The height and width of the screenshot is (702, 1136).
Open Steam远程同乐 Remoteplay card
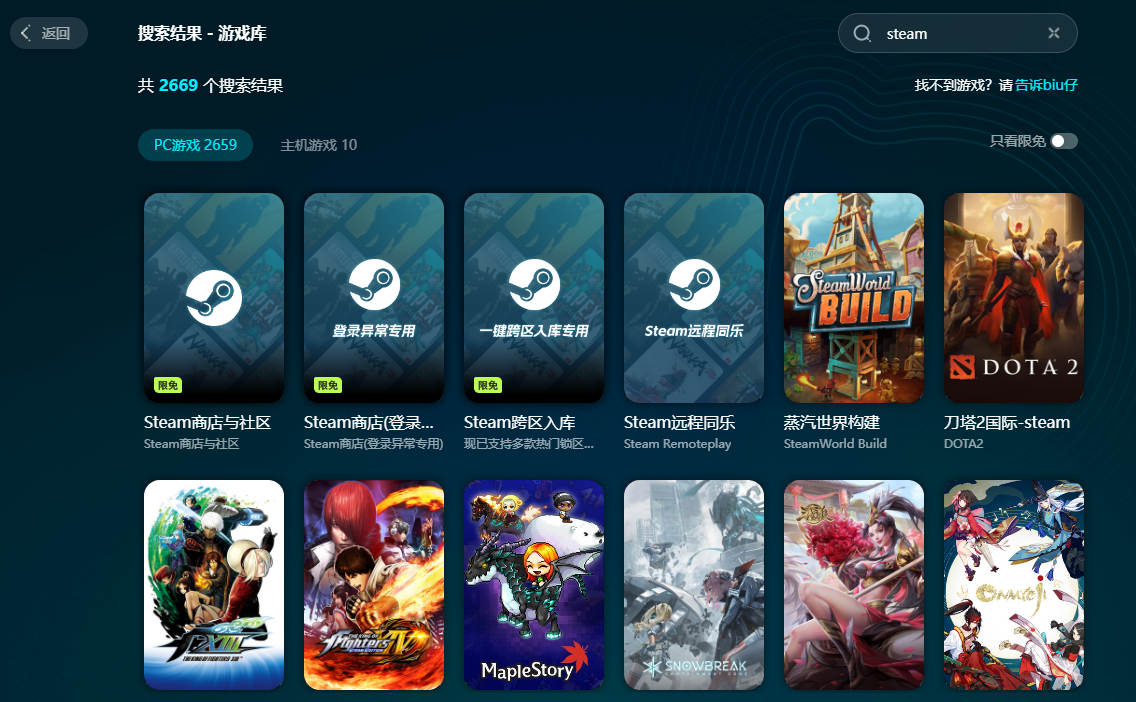694,297
